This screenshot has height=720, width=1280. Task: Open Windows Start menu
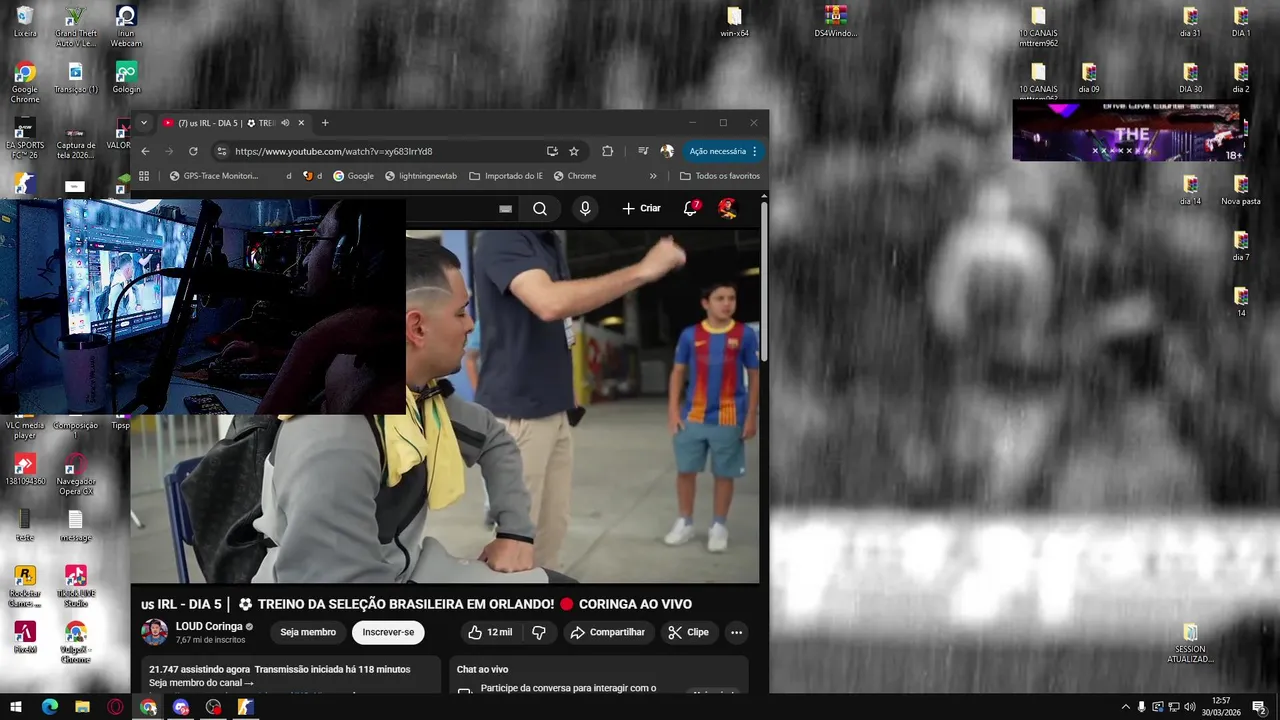[16, 707]
